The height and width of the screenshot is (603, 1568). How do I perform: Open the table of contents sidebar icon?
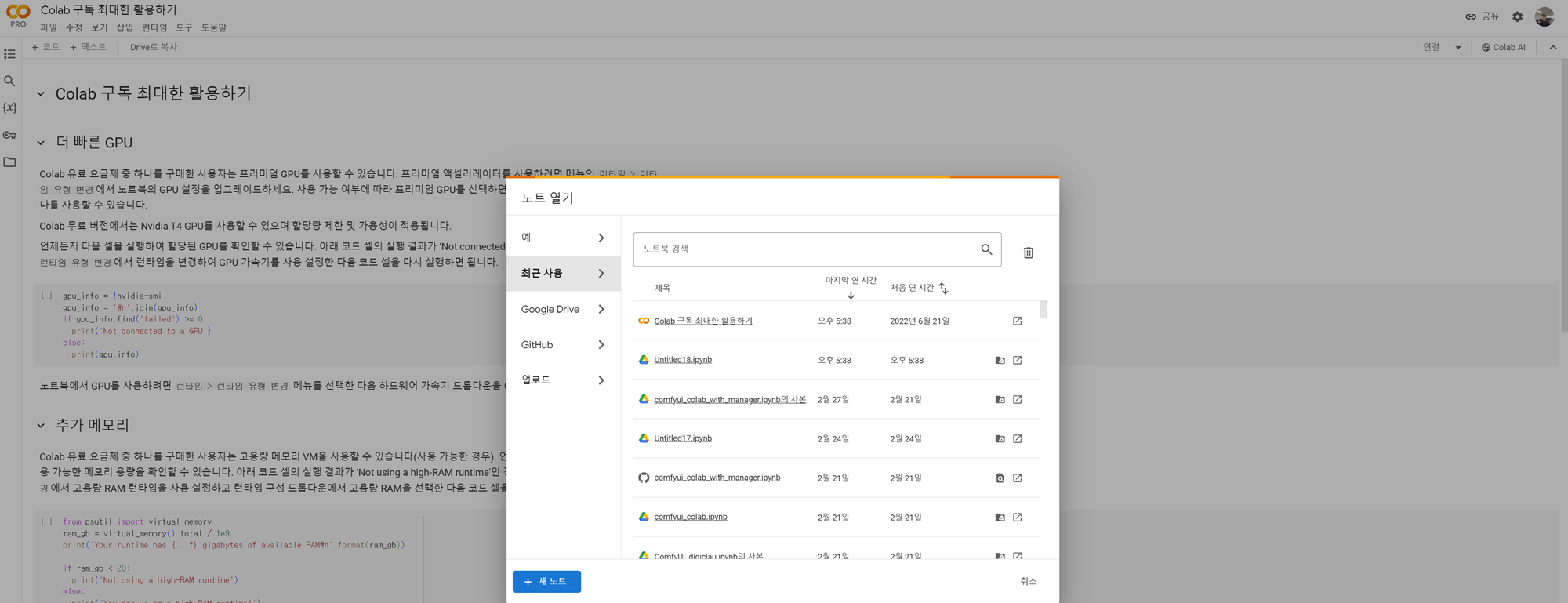9,54
